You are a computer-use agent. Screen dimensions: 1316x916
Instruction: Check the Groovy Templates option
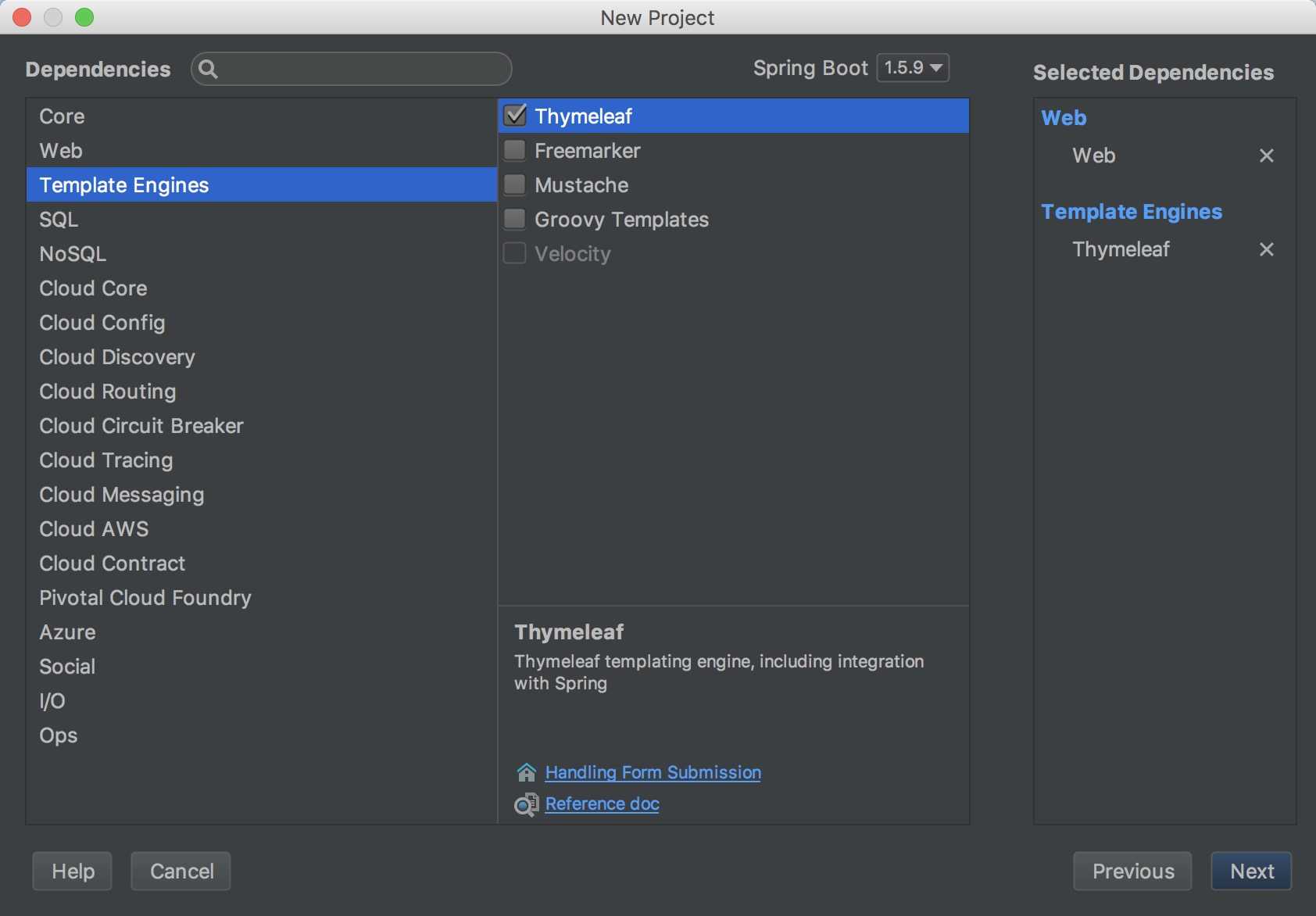point(515,219)
